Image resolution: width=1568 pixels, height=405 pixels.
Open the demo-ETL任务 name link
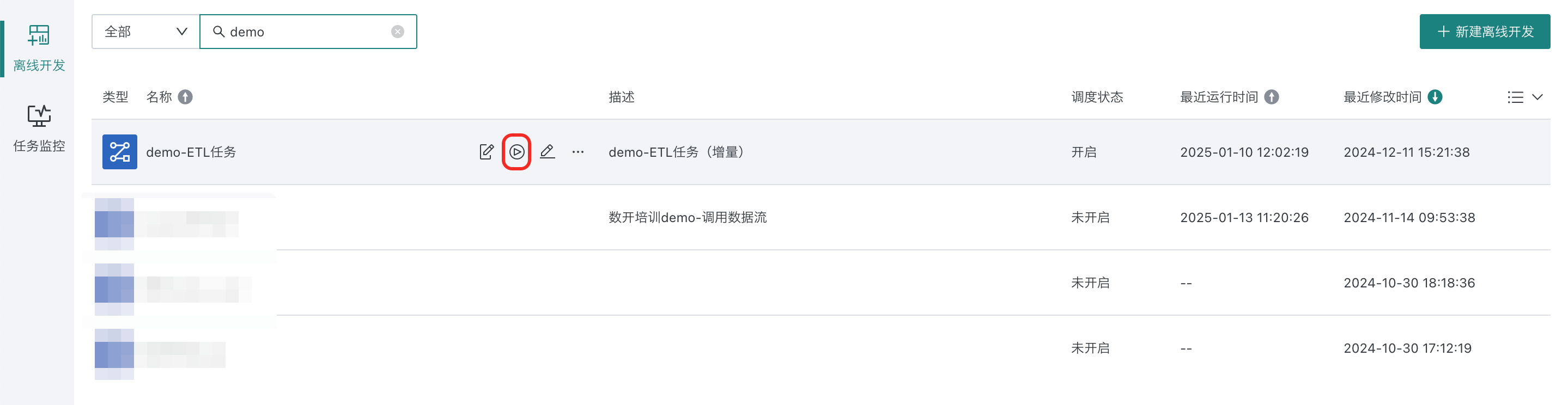point(191,152)
